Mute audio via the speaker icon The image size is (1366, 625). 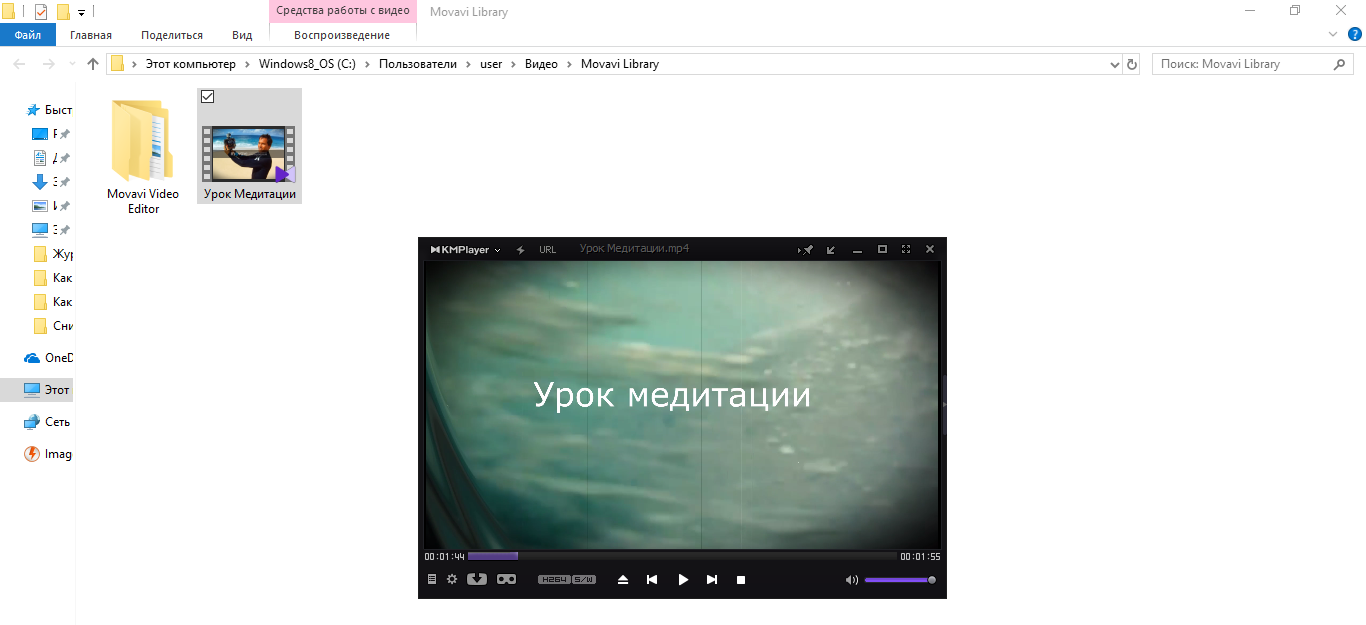point(851,579)
